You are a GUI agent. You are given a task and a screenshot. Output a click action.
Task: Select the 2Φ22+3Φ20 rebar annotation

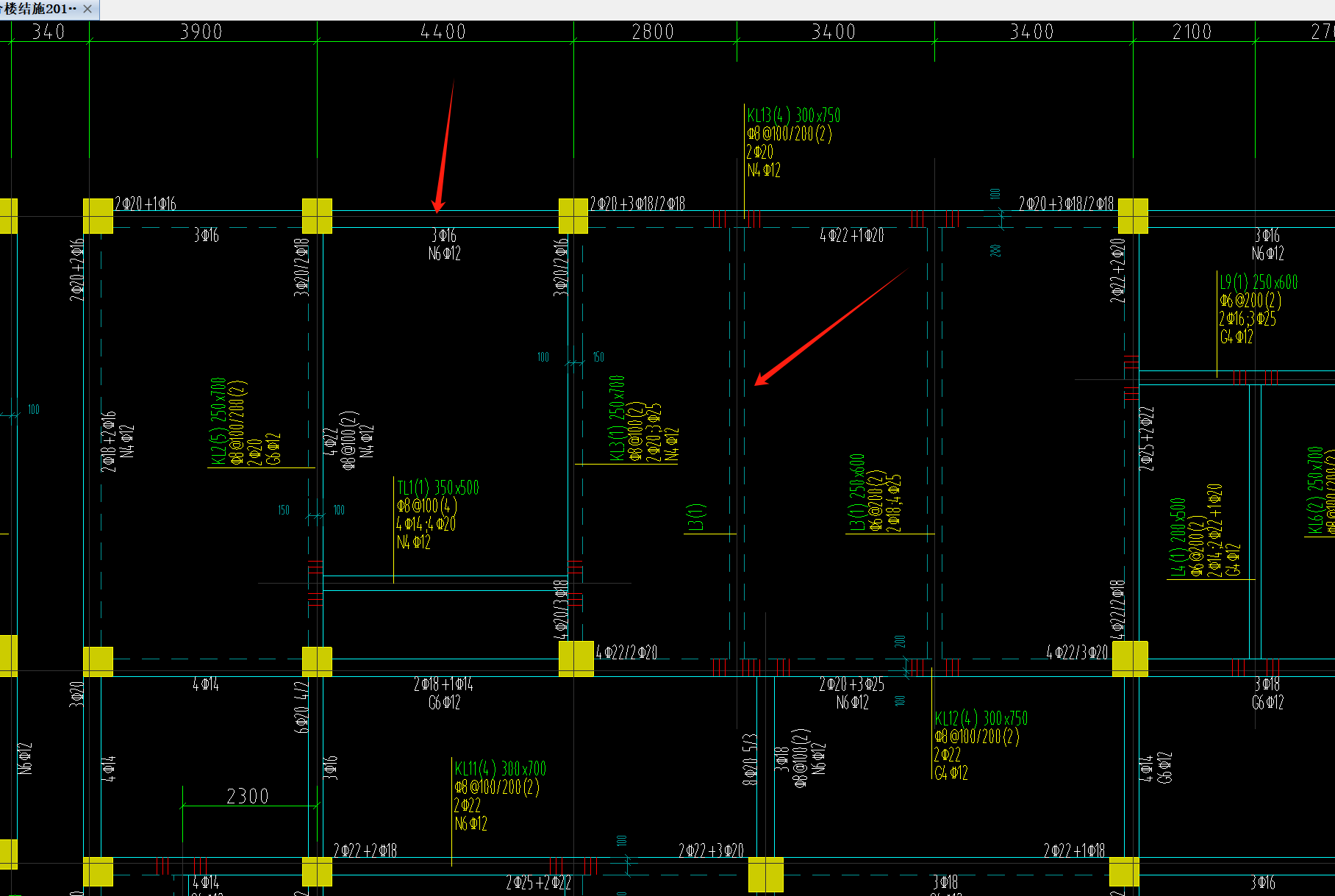[711, 850]
